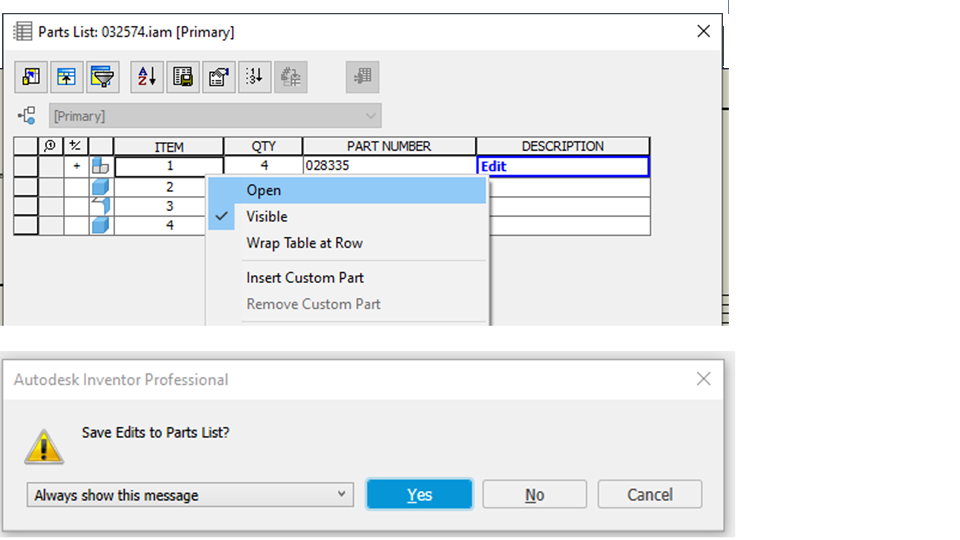Expand item 1 row with plus sign
The width and height of the screenshot is (960, 540).
pos(77,165)
